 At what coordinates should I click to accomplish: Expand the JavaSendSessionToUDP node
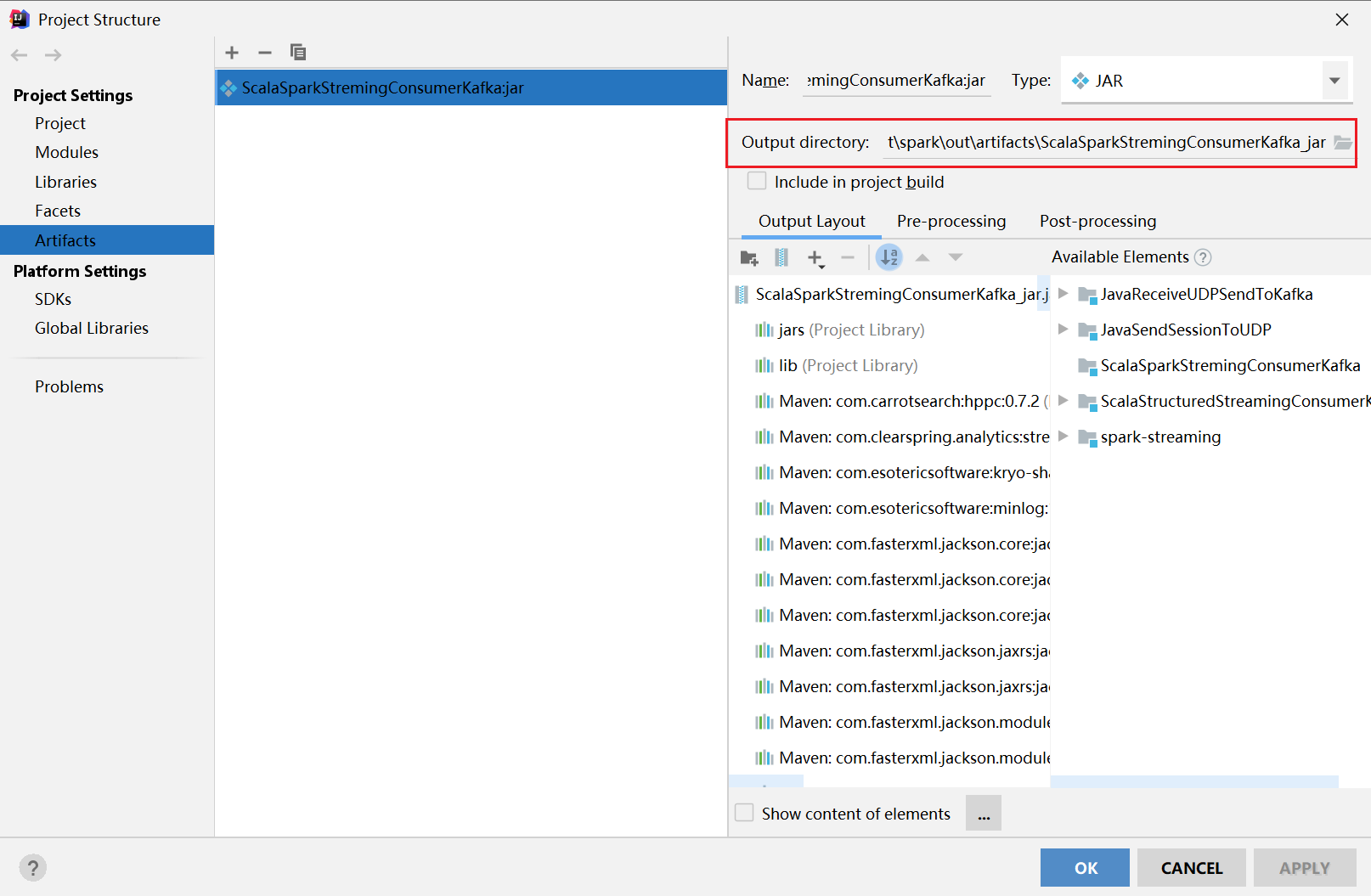click(1063, 330)
